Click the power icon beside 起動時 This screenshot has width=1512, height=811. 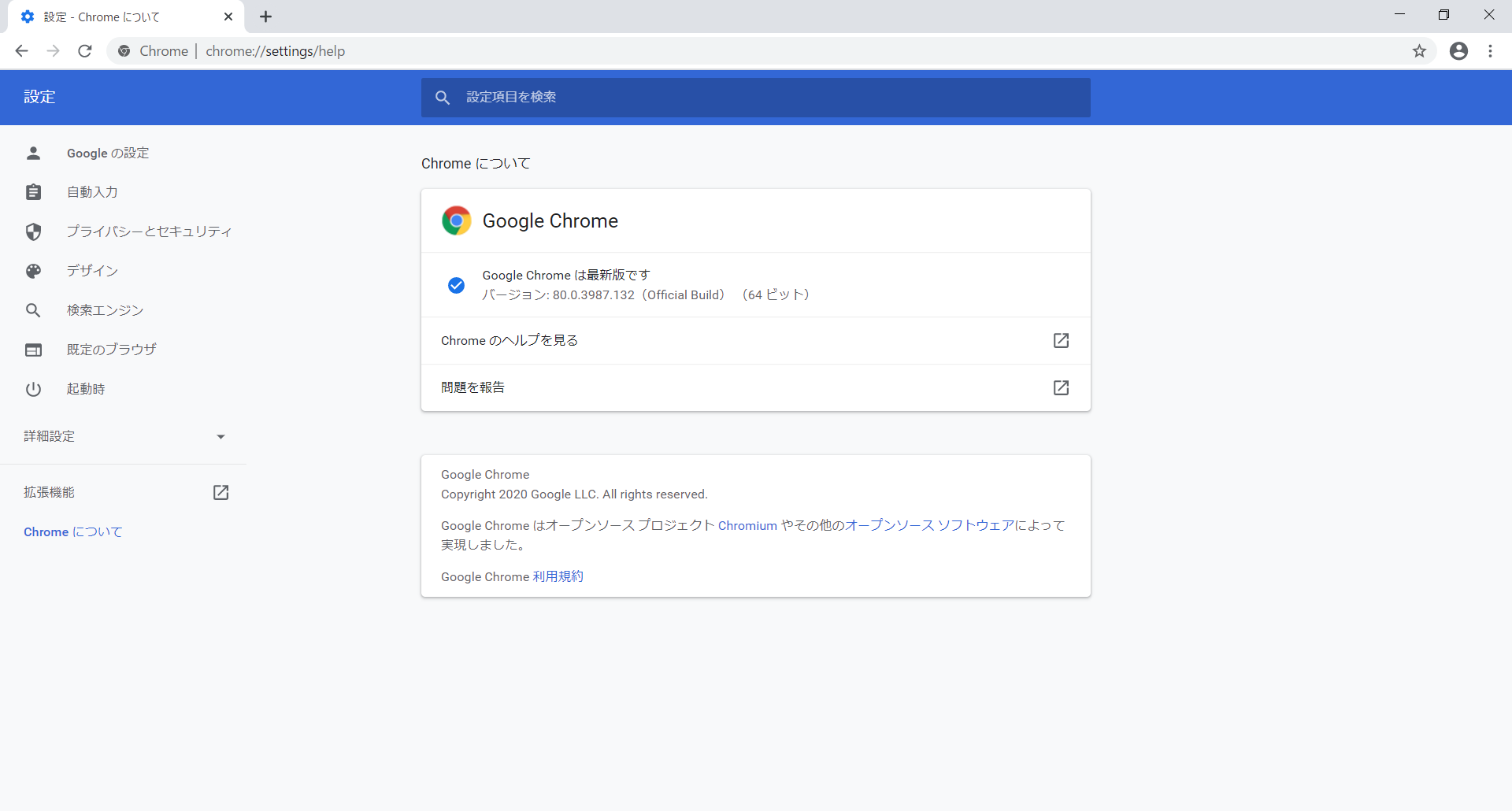tap(33, 389)
